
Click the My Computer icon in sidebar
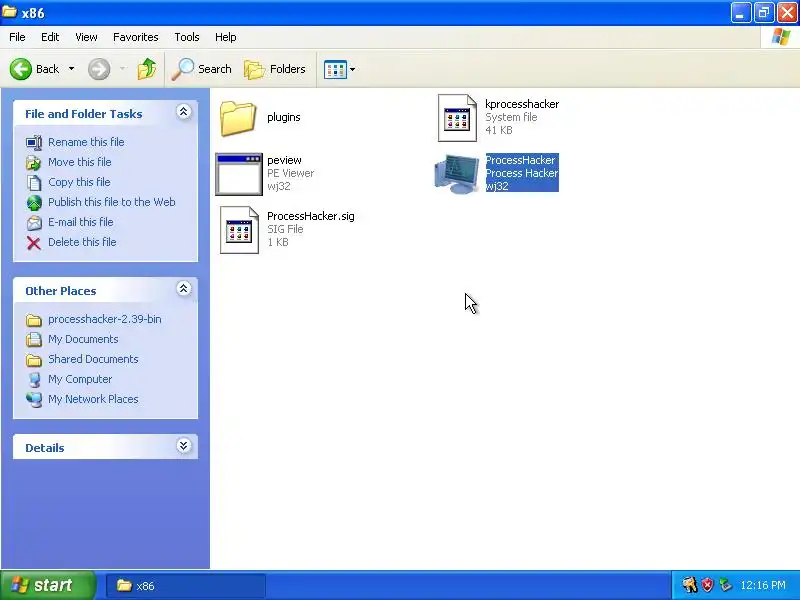pos(34,380)
